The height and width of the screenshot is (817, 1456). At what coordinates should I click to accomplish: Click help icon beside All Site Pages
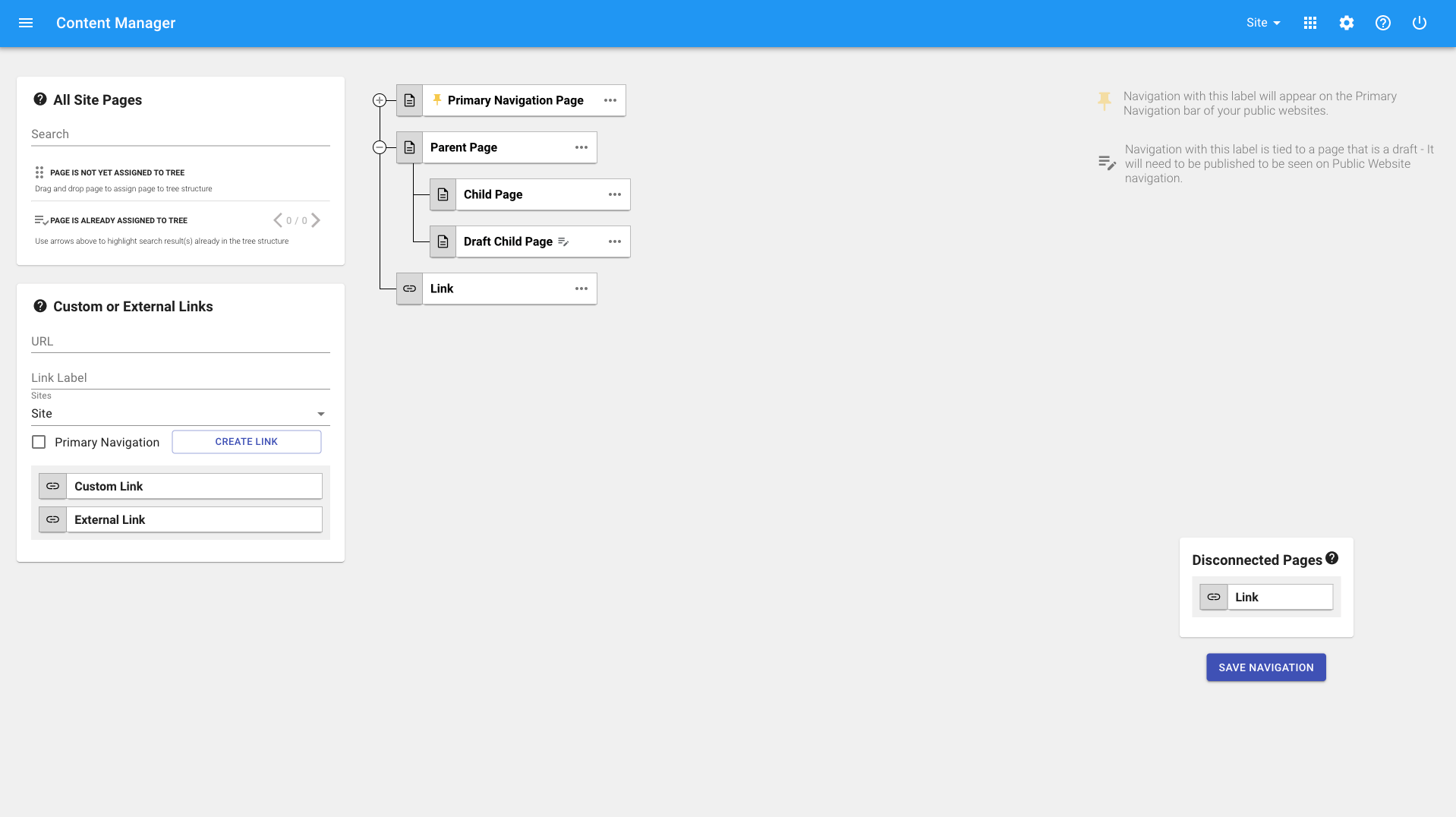(40, 99)
